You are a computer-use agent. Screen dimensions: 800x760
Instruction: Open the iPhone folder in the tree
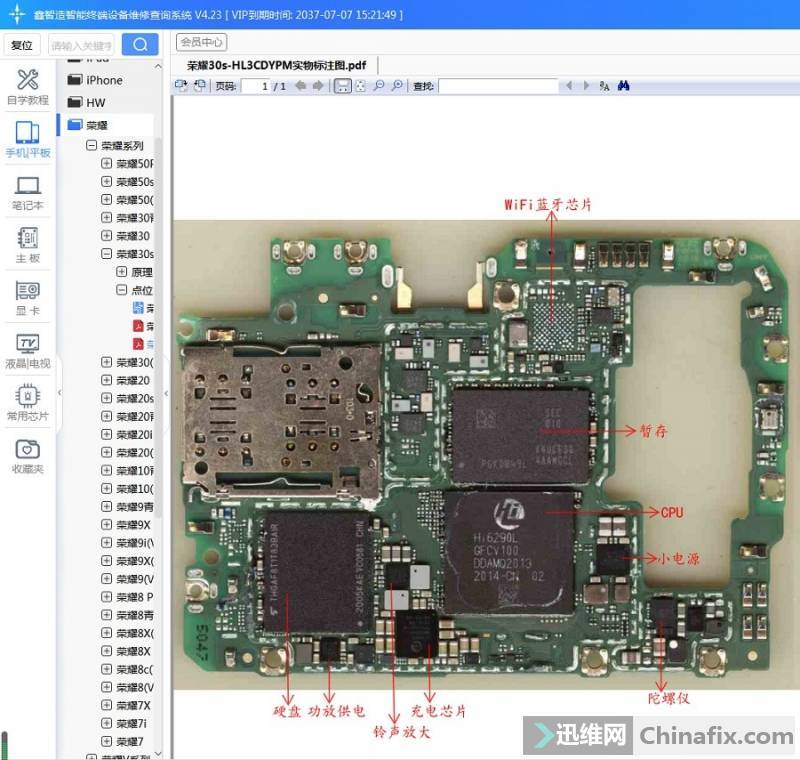[104, 80]
